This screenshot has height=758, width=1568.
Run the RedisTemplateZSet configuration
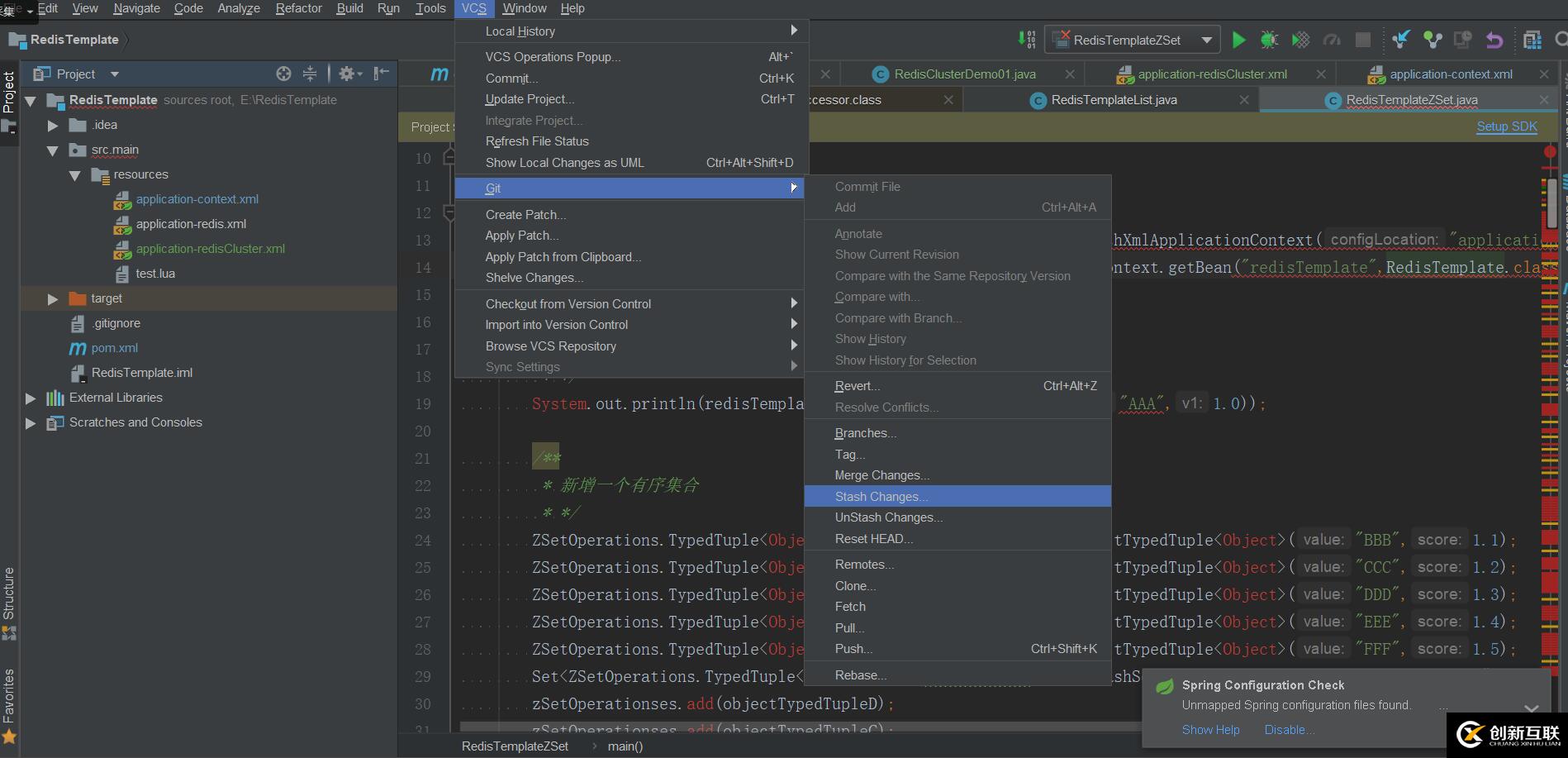pyautogui.click(x=1238, y=40)
